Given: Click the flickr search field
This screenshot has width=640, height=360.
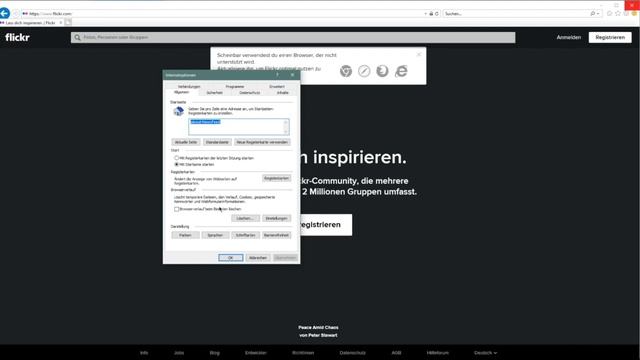Looking at the screenshot, I should pyautogui.click(x=293, y=38).
